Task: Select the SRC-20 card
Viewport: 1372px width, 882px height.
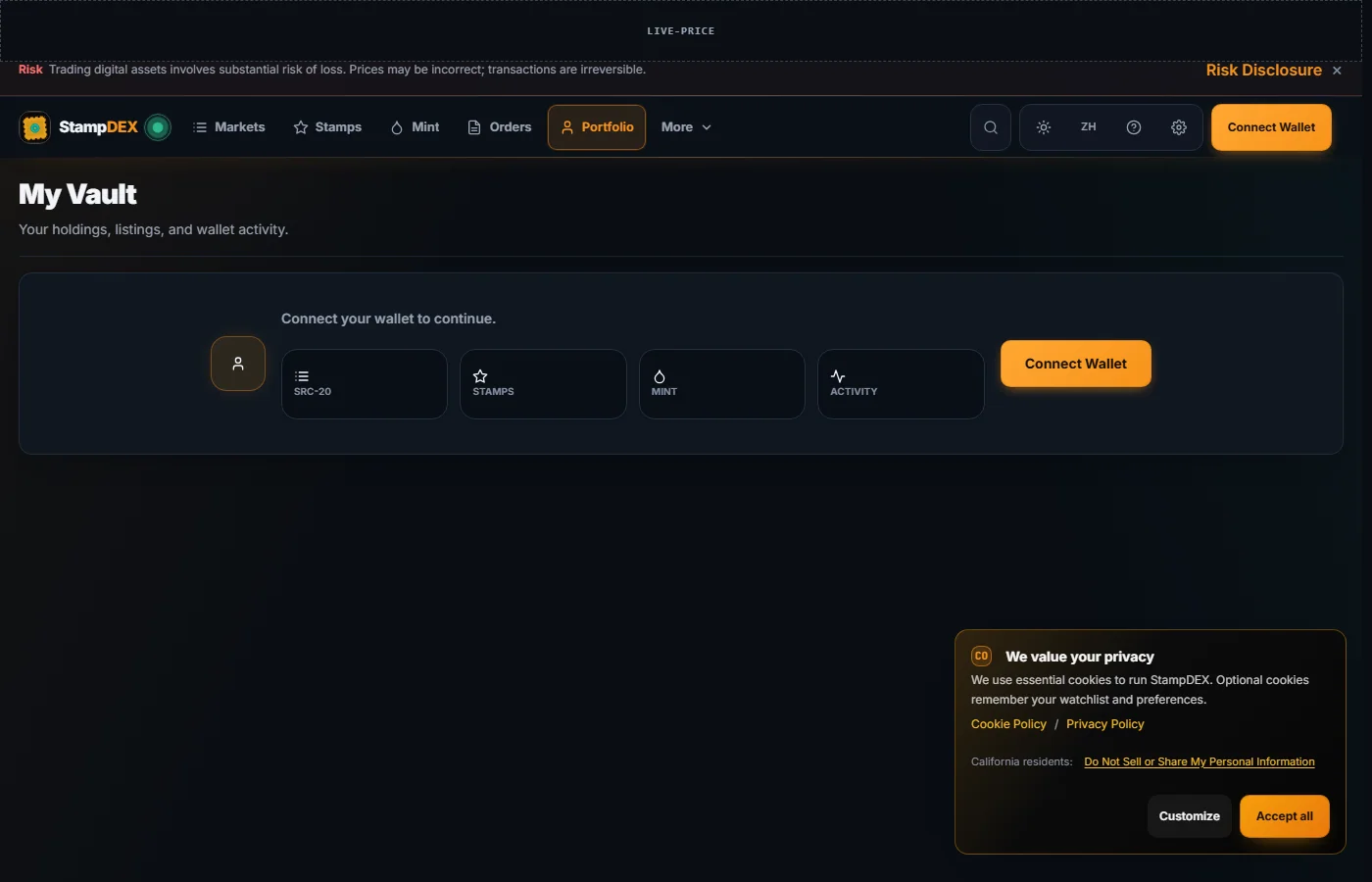Action: (365, 384)
